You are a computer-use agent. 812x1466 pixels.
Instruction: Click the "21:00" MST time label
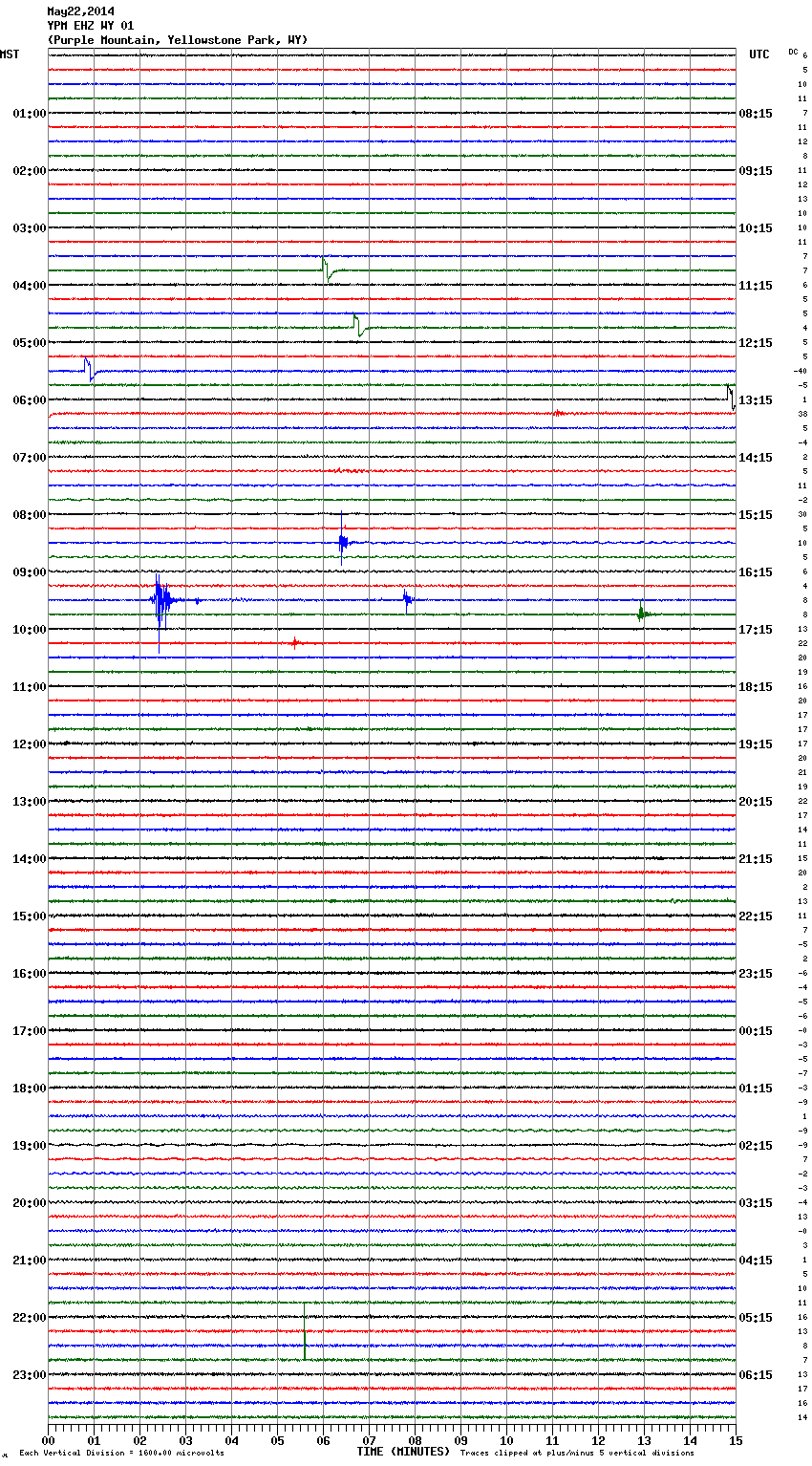[30, 1261]
